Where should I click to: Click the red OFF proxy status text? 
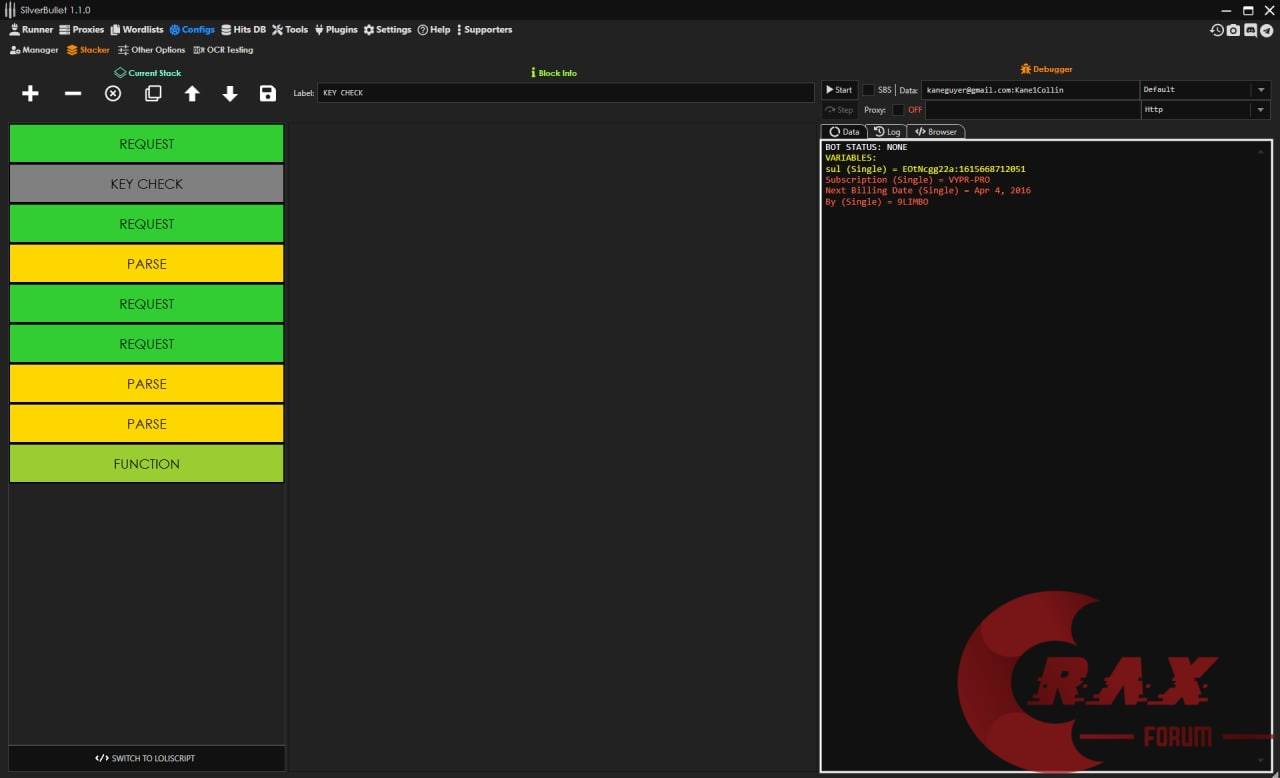pyautogui.click(x=915, y=110)
